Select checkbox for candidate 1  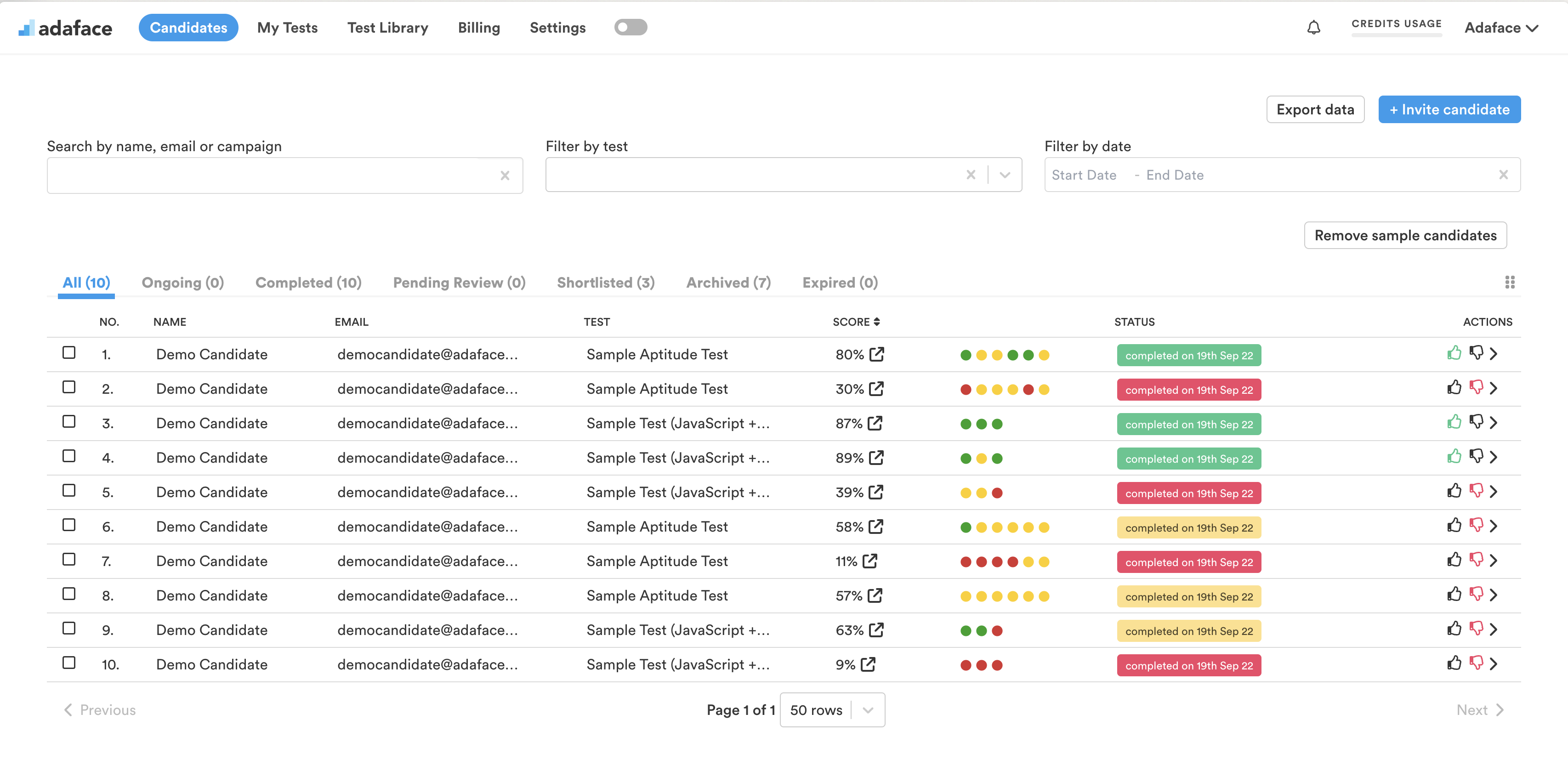pos(69,353)
